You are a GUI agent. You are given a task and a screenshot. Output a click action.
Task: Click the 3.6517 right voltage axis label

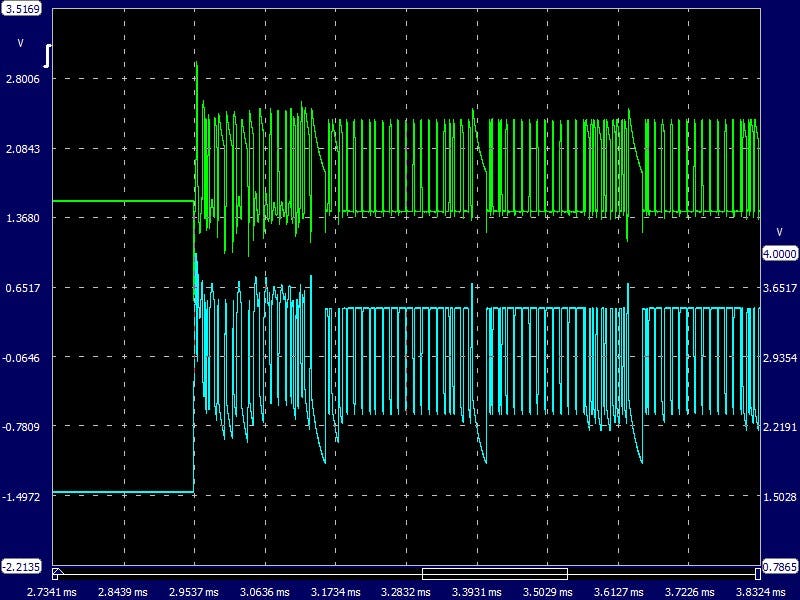779,288
